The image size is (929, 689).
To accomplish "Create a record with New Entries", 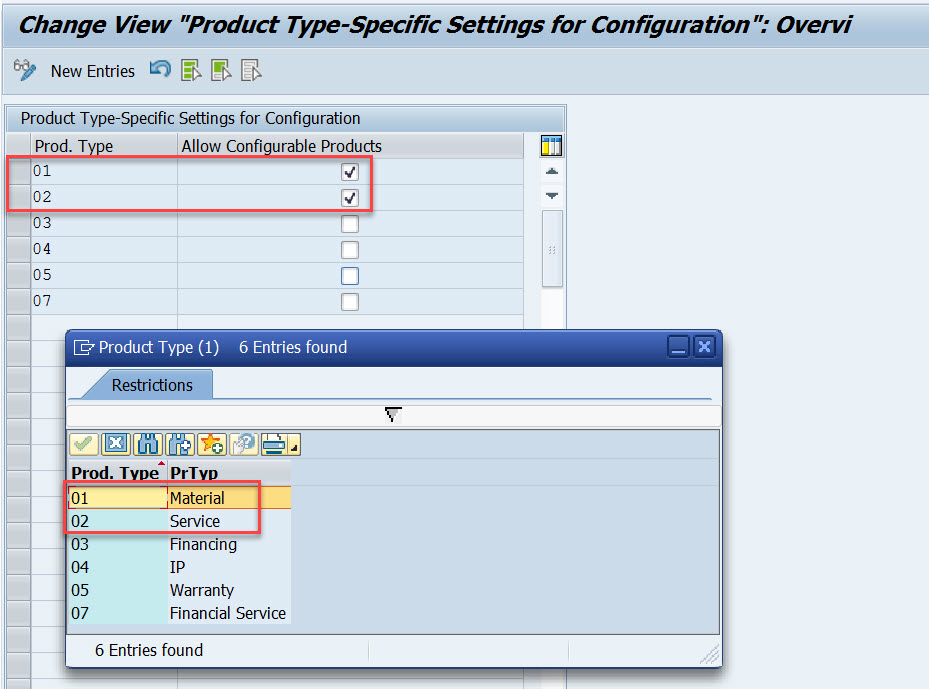I will pyautogui.click(x=92, y=70).
